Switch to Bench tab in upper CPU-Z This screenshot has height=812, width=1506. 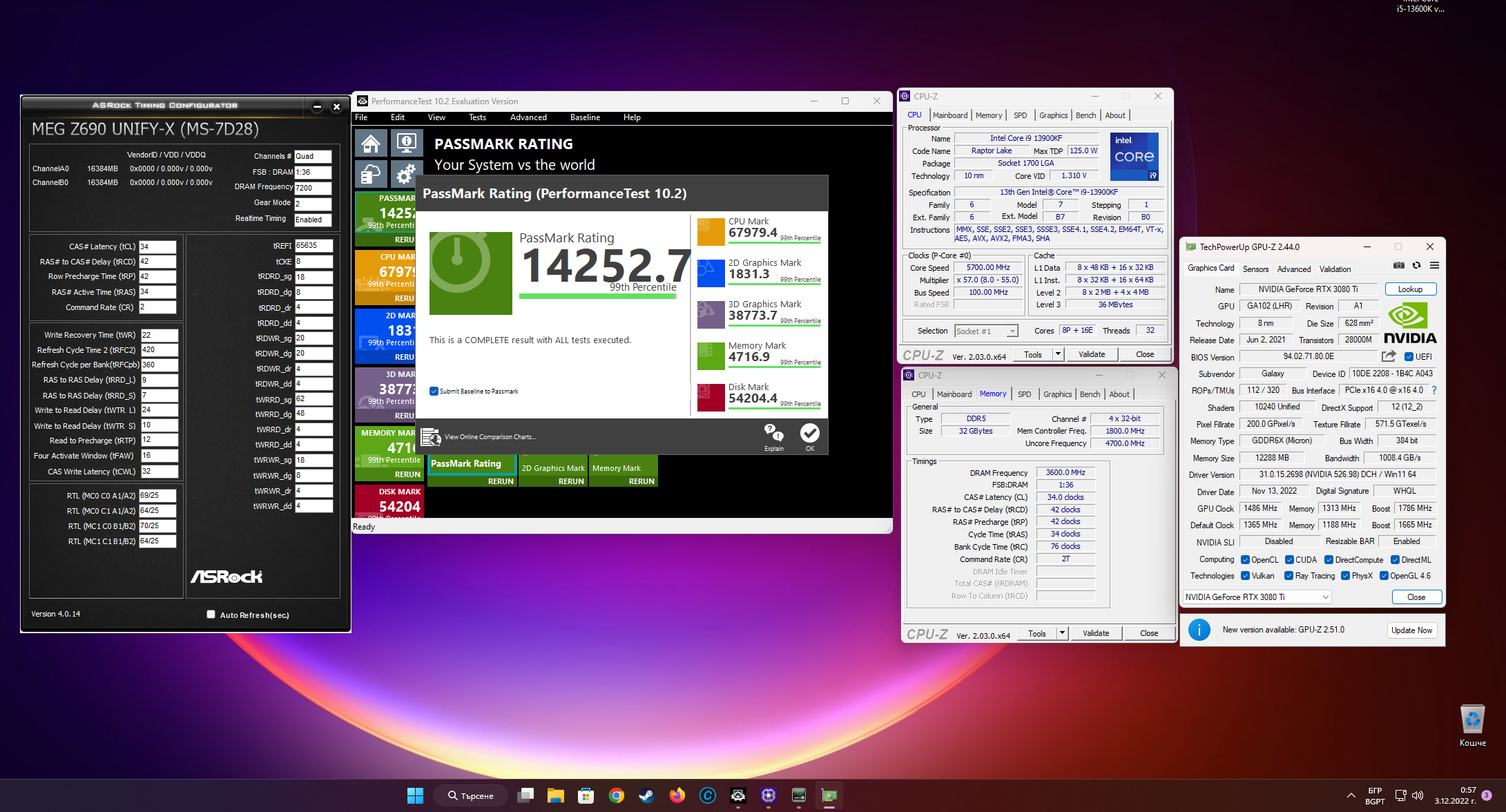(1085, 115)
